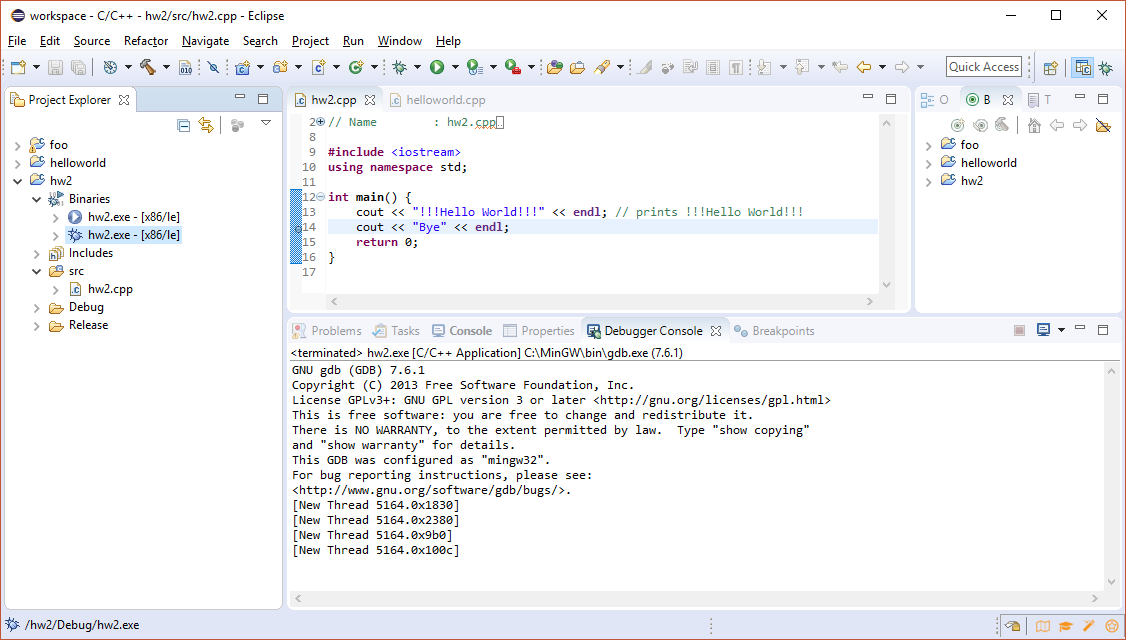
Task: Select hw2.cpp file in the src folder
Action: pos(110,289)
